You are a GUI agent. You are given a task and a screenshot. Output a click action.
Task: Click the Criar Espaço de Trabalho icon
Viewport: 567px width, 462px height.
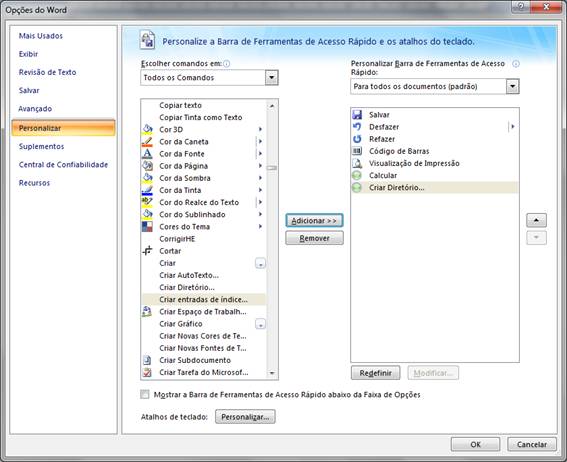(147, 311)
